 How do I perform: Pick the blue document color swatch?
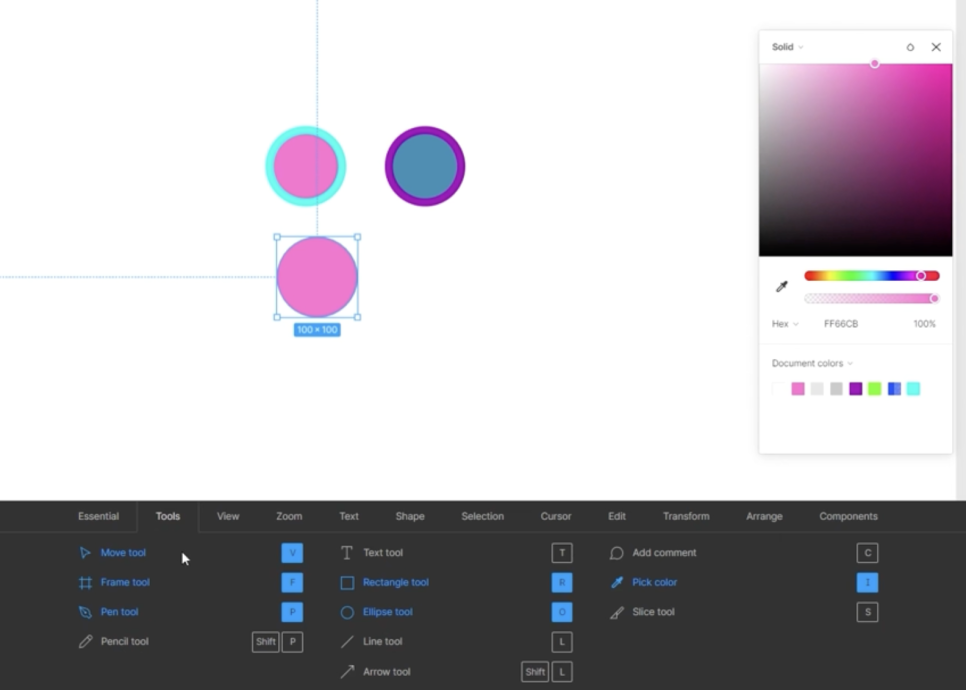894,389
